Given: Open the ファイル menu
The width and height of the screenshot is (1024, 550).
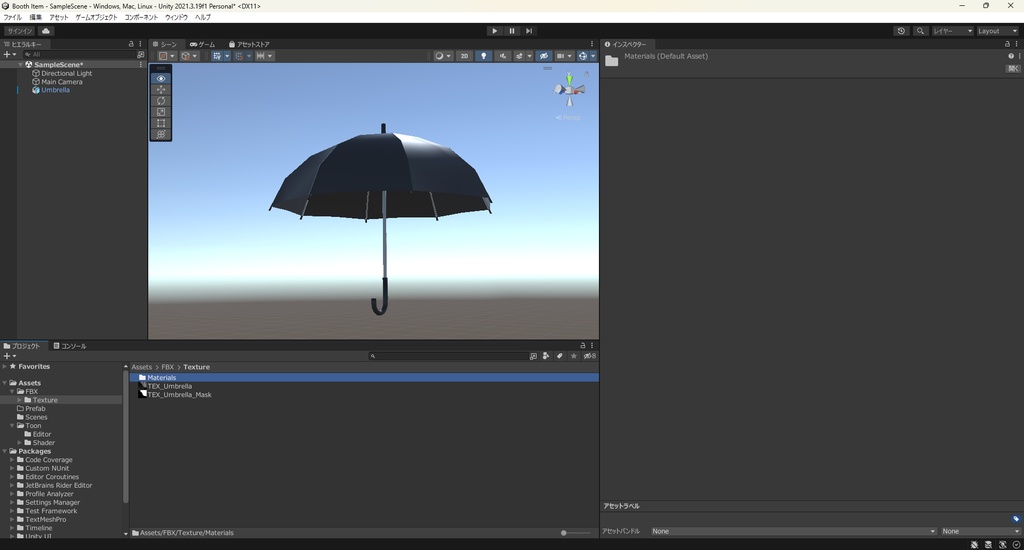Looking at the screenshot, I should [12, 17].
